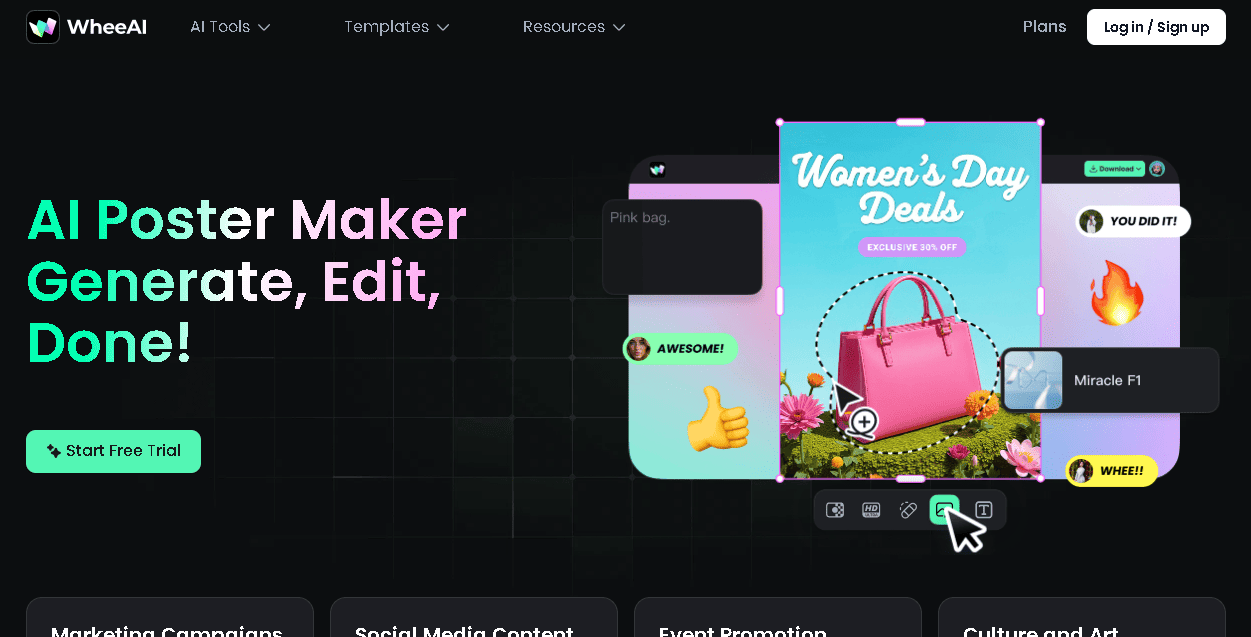Go to the Plans page
1251x637 pixels.
[x=1044, y=27]
